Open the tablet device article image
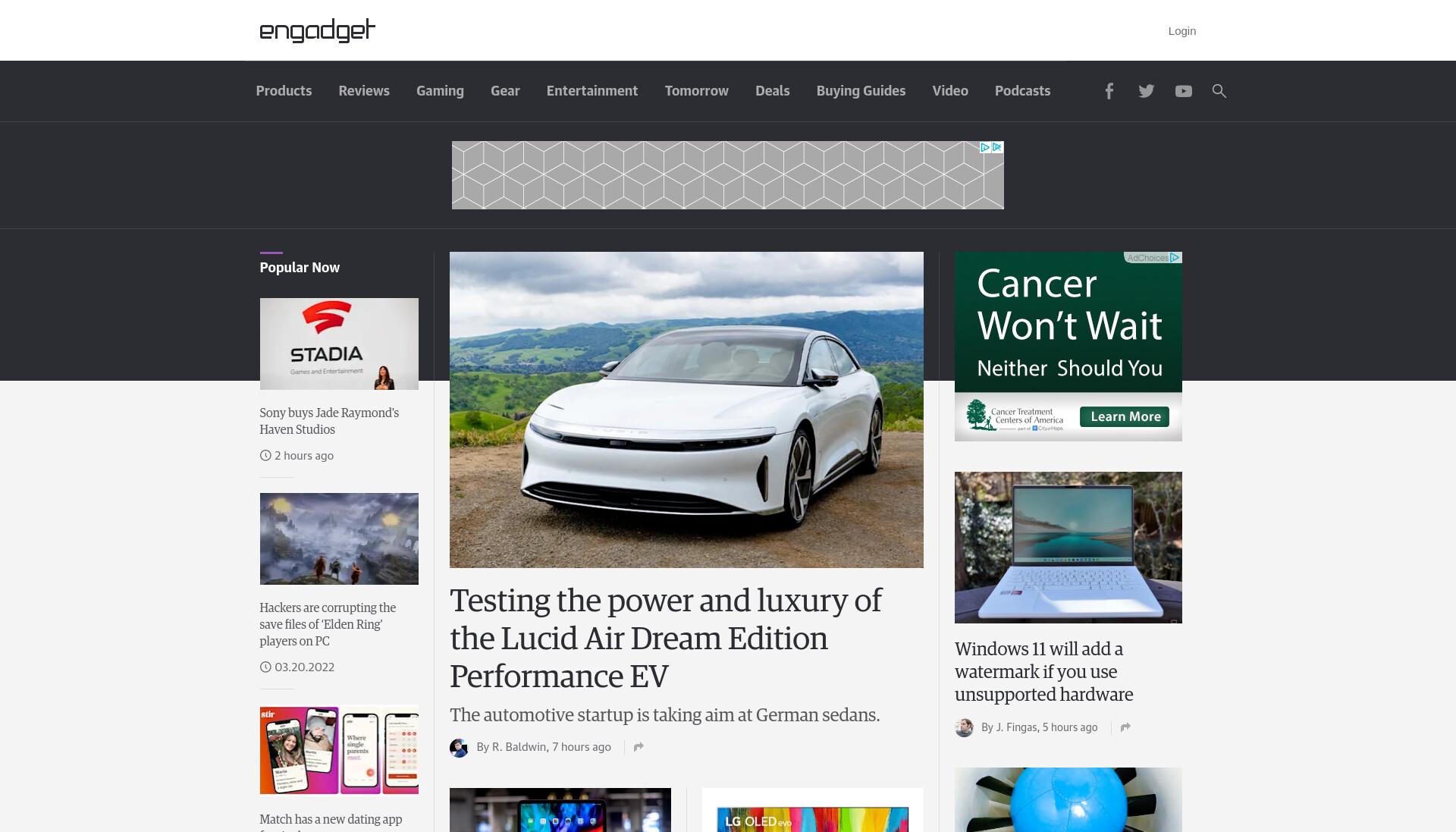 pyautogui.click(x=560, y=810)
